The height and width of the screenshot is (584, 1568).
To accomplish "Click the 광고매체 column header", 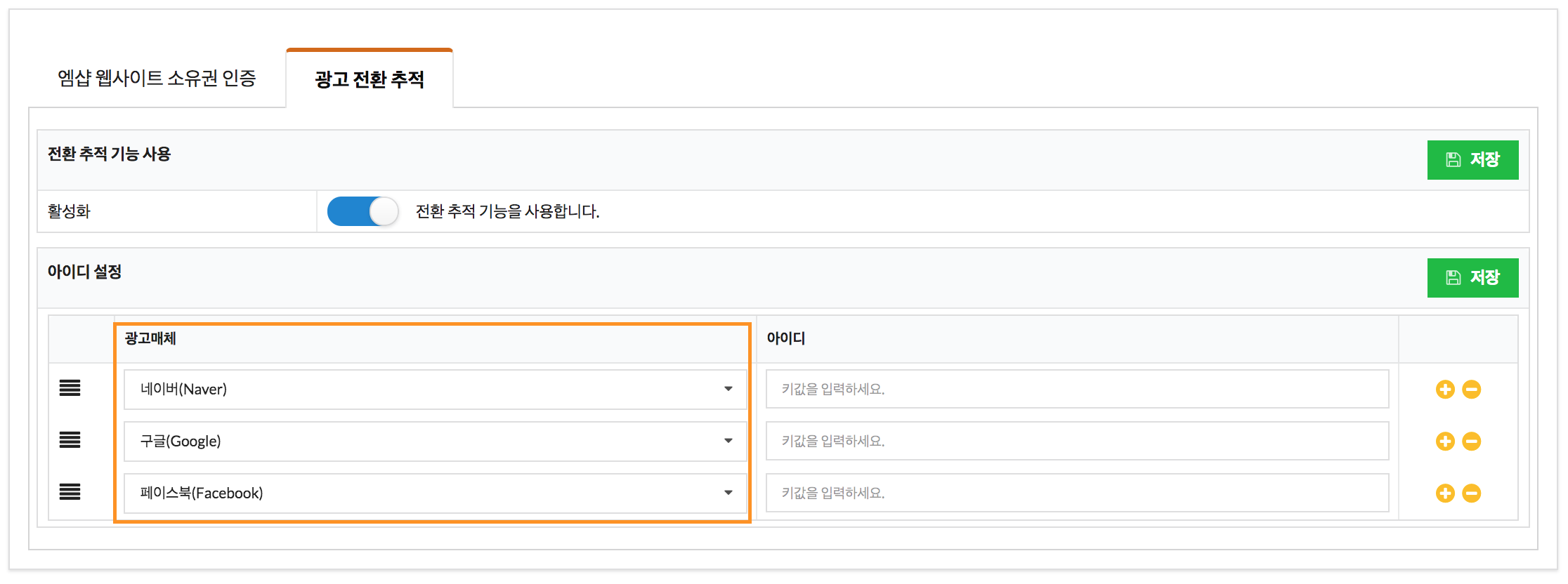I will click(150, 338).
